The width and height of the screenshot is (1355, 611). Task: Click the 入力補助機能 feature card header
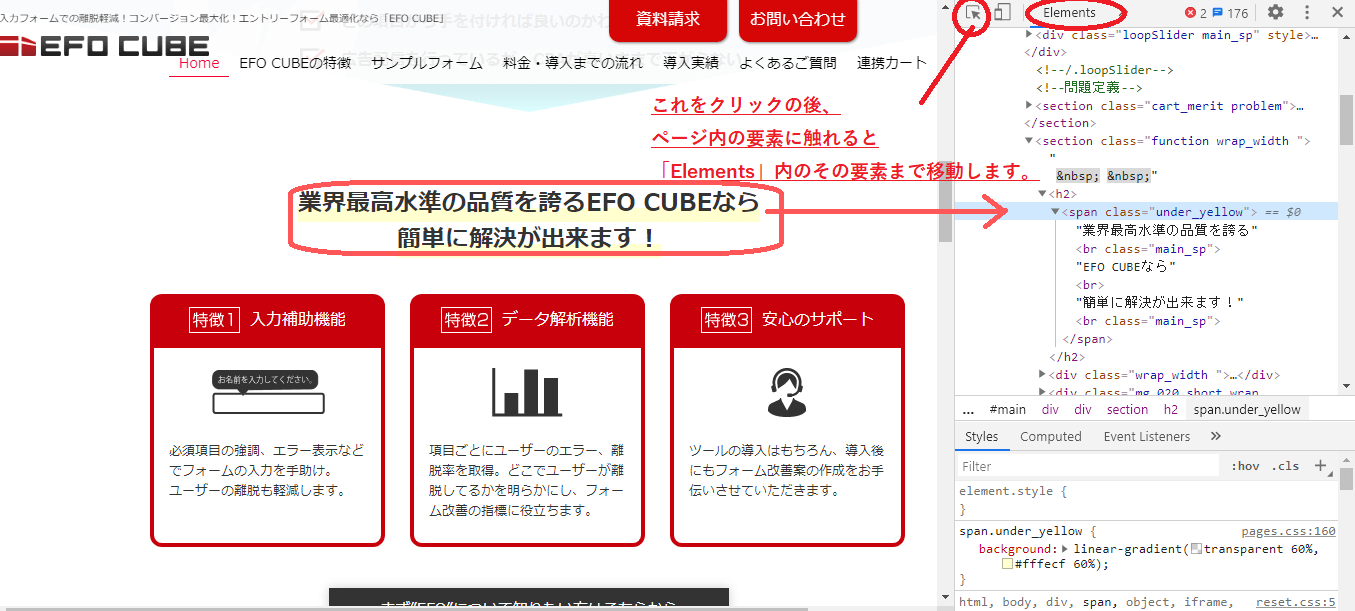pyautogui.click(x=267, y=320)
